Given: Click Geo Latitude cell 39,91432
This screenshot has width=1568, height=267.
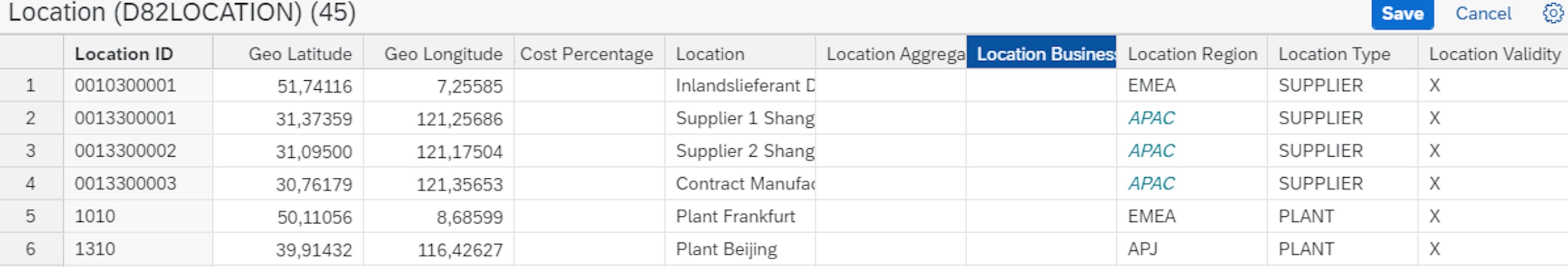Looking at the screenshot, I should [314, 250].
